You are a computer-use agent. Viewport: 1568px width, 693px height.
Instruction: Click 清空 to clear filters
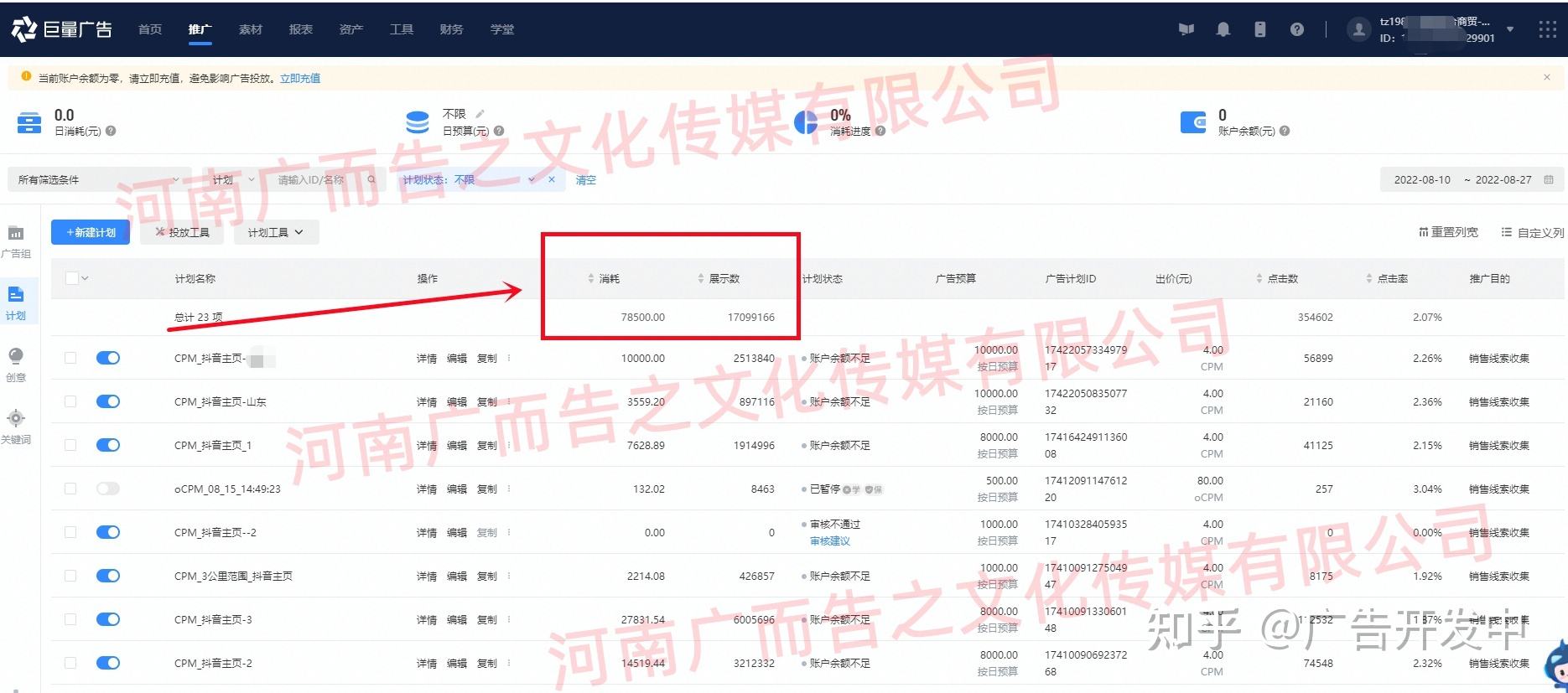586,179
